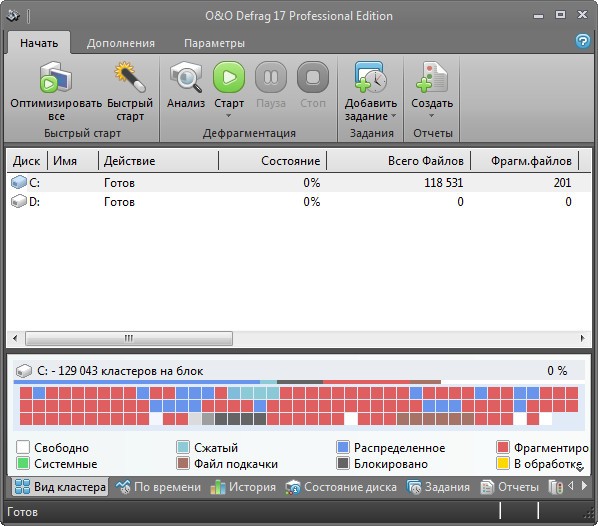Select drive C: icon in list
Image resolution: width=598 pixels, height=526 pixels.
[x=19, y=182]
